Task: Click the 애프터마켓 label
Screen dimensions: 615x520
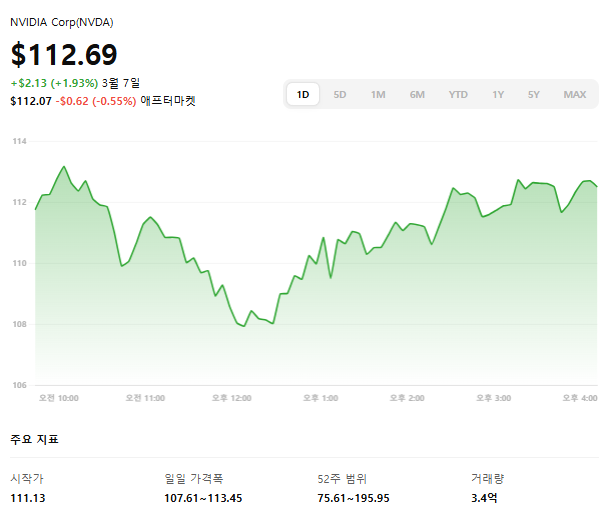Action: coord(168,101)
